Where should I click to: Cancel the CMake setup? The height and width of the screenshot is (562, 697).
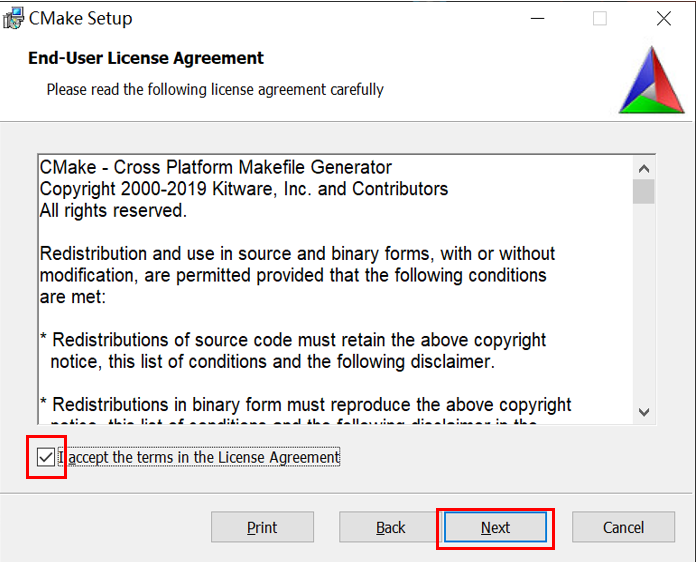623,527
